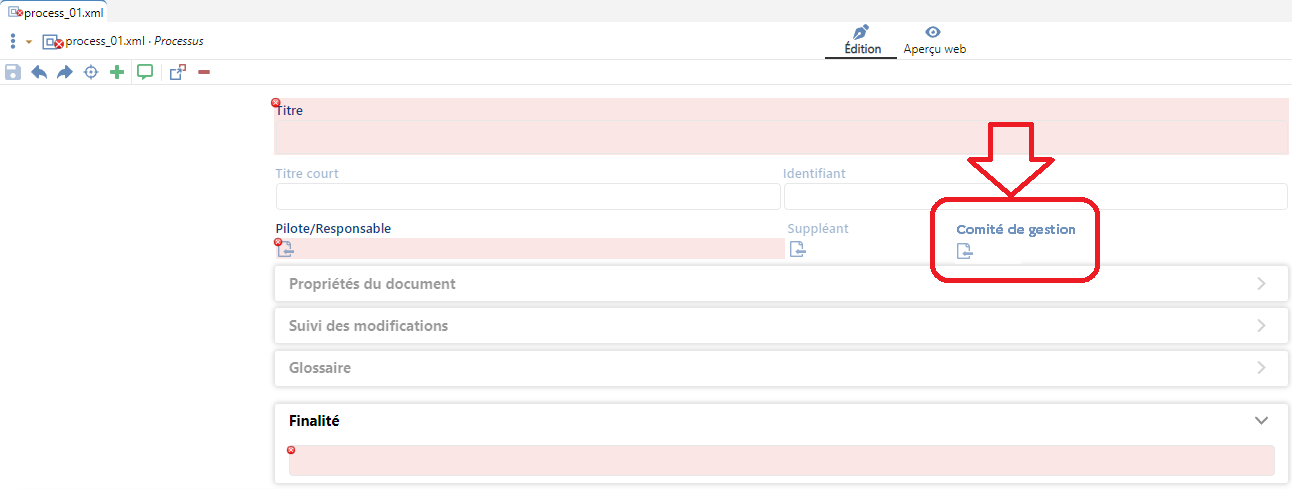
Task: Redo the last undone edit
Action: pyautogui.click(x=65, y=72)
